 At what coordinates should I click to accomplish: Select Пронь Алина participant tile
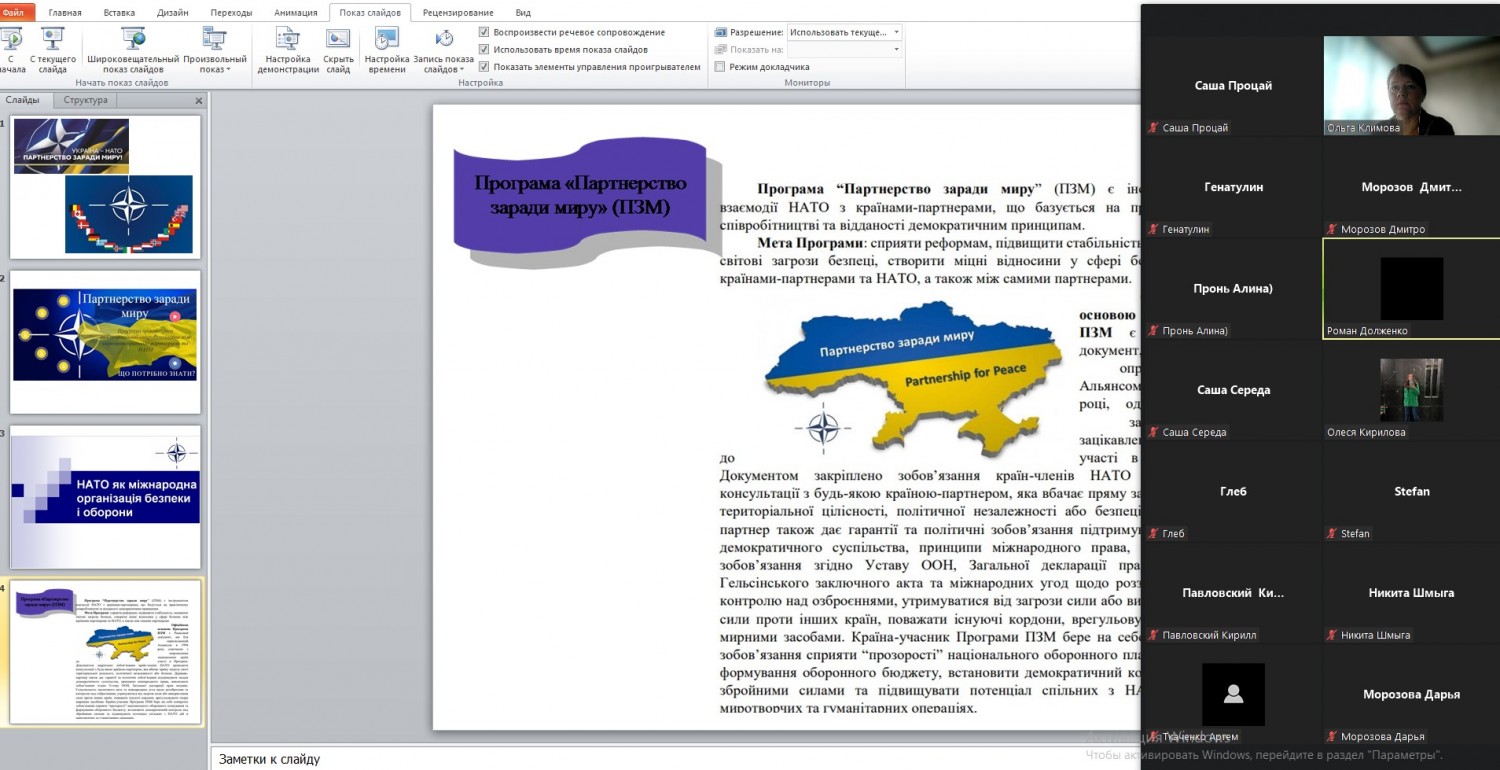1233,289
